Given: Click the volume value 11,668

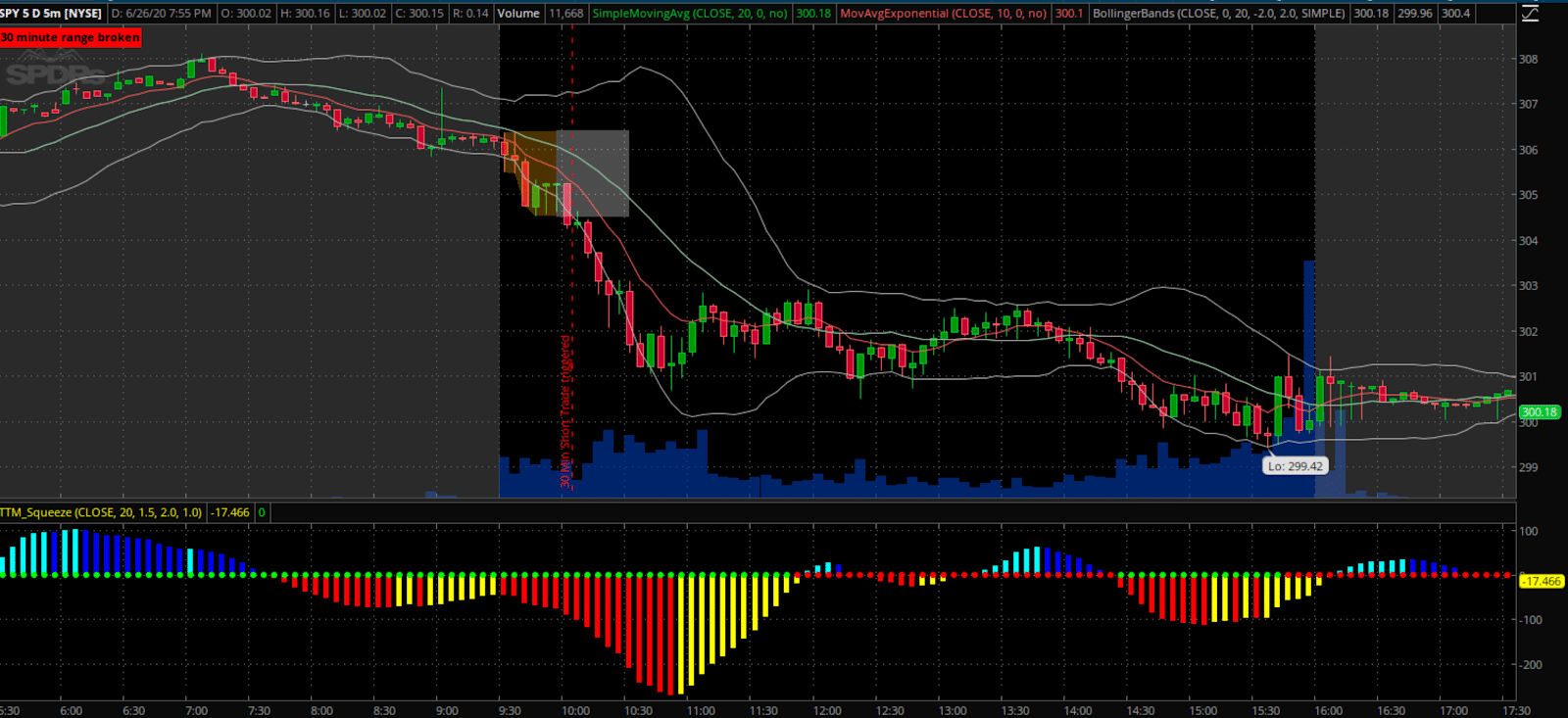Looking at the screenshot, I should pyautogui.click(x=565, y=14).
